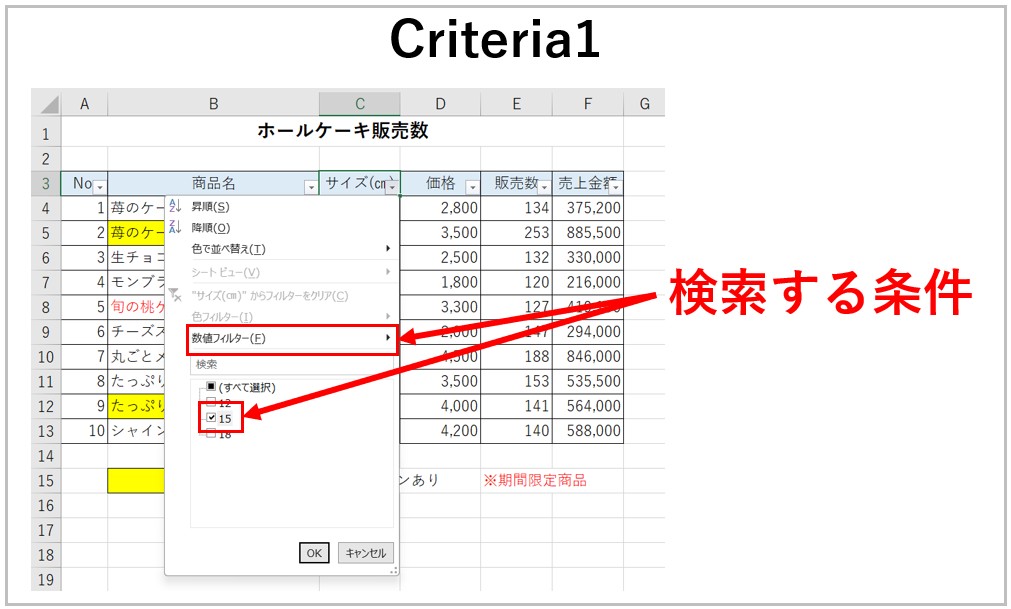This screenshot has height=609, width=1011.
Task: Open the filter icon on the 売上金額 column
Action: click(x=617, y=185)
